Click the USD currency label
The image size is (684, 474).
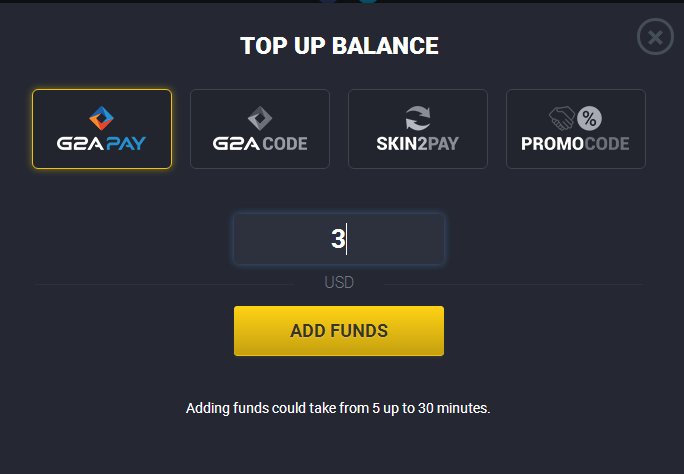click(339, 283)
